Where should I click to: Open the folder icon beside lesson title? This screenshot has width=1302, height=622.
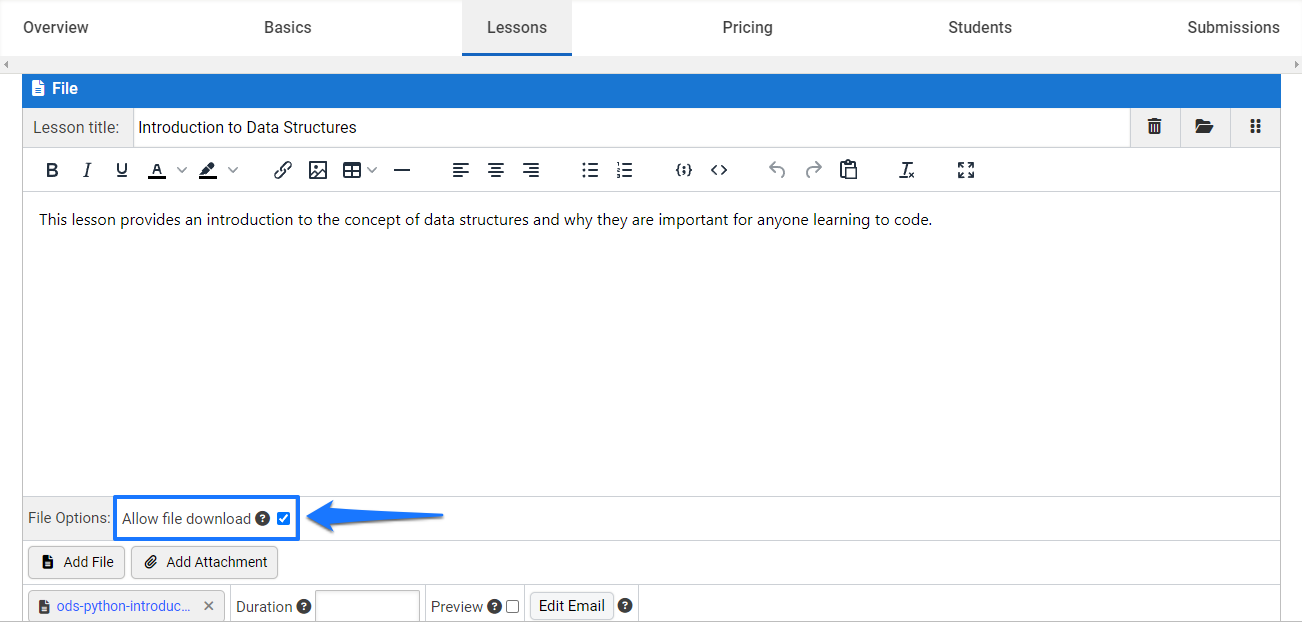pos(1204,127)
